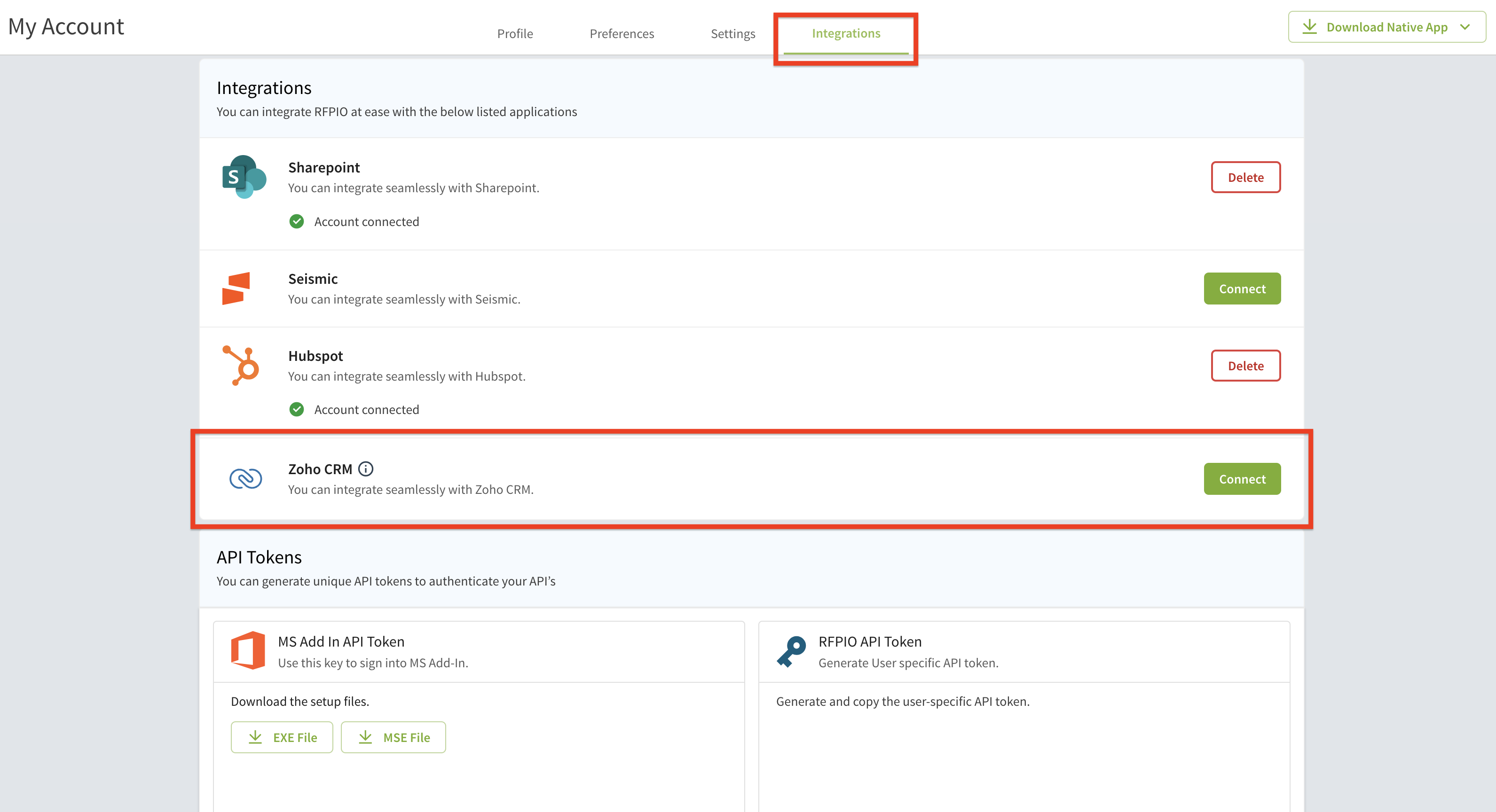The height and width of the screenshot is (812, 1496).
Task: Click 'You can integrate seamlessly with Zoho CRM.' description
Action: pyautogui.click(x=410, y=489)
